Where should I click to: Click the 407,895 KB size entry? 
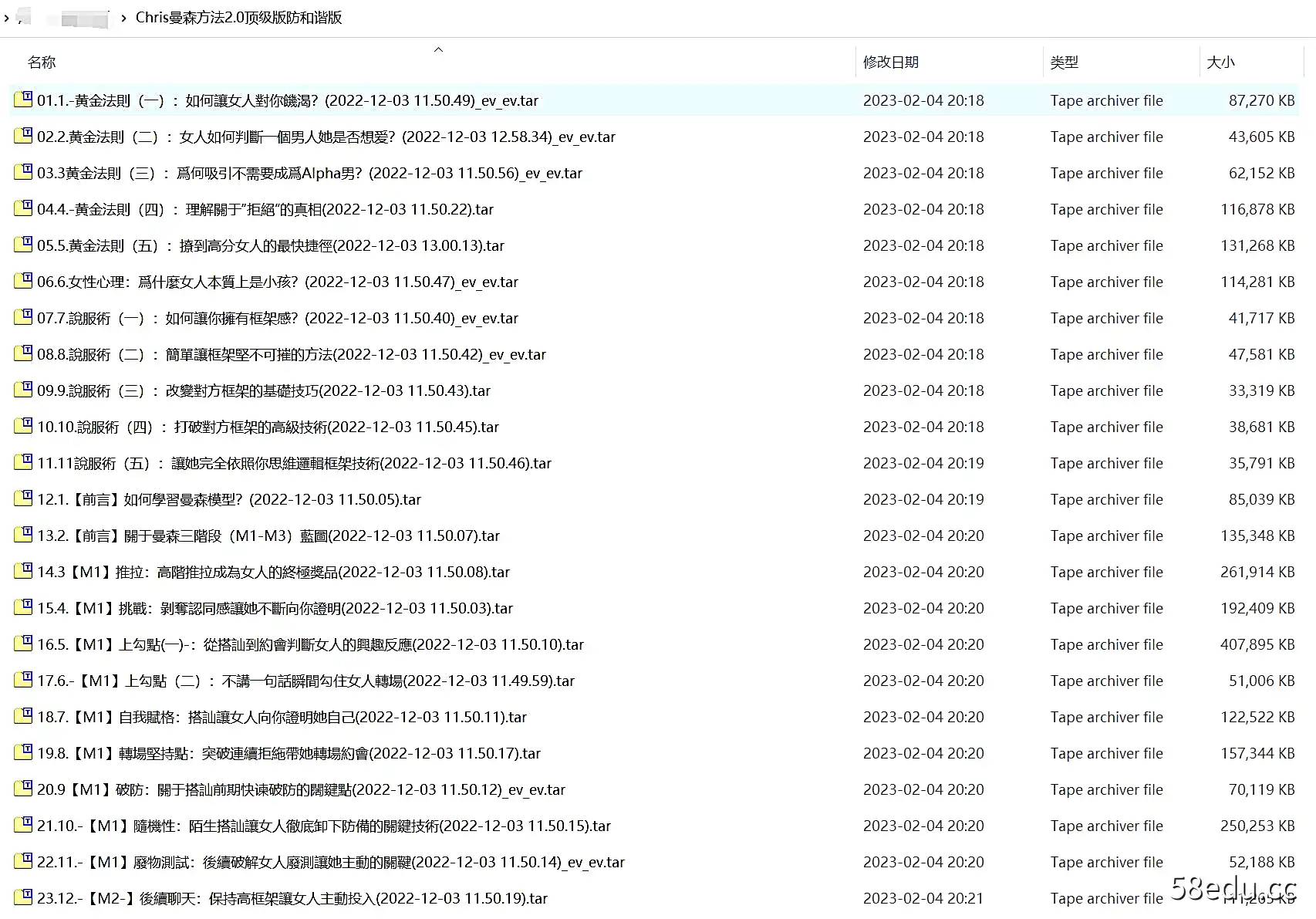pyautogui.click(x=1257, y=644)
